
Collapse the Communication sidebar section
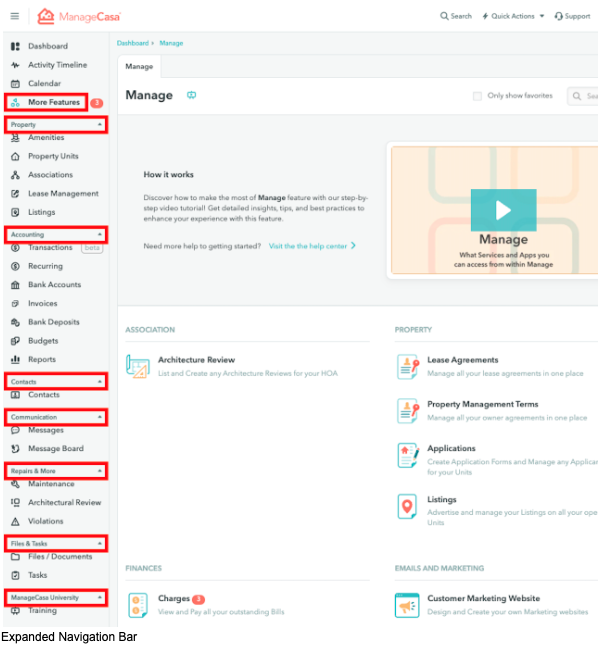point(56,417)
